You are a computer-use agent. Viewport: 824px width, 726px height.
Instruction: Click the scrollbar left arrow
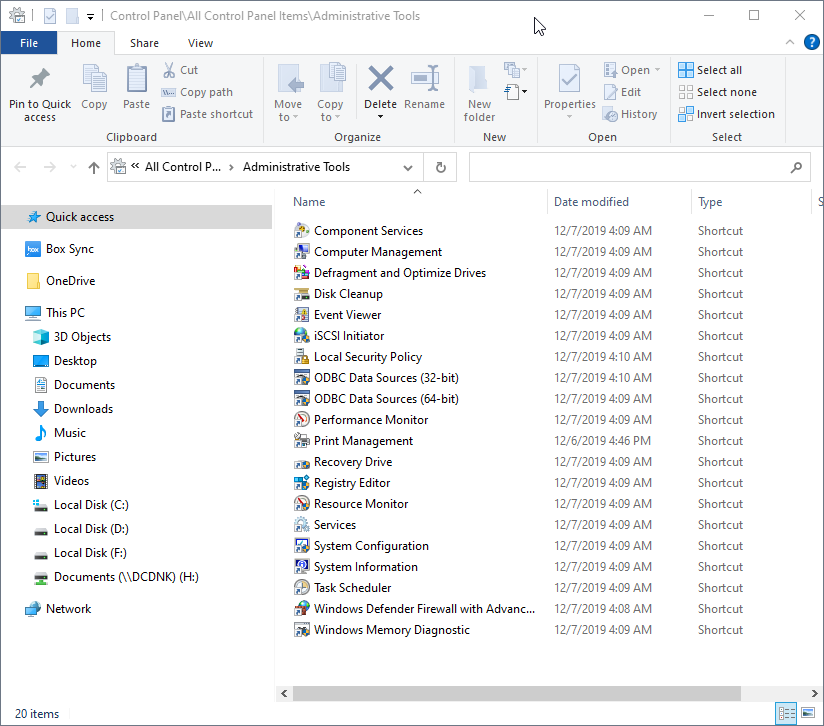pyautogui.click(x=284, y=693)
